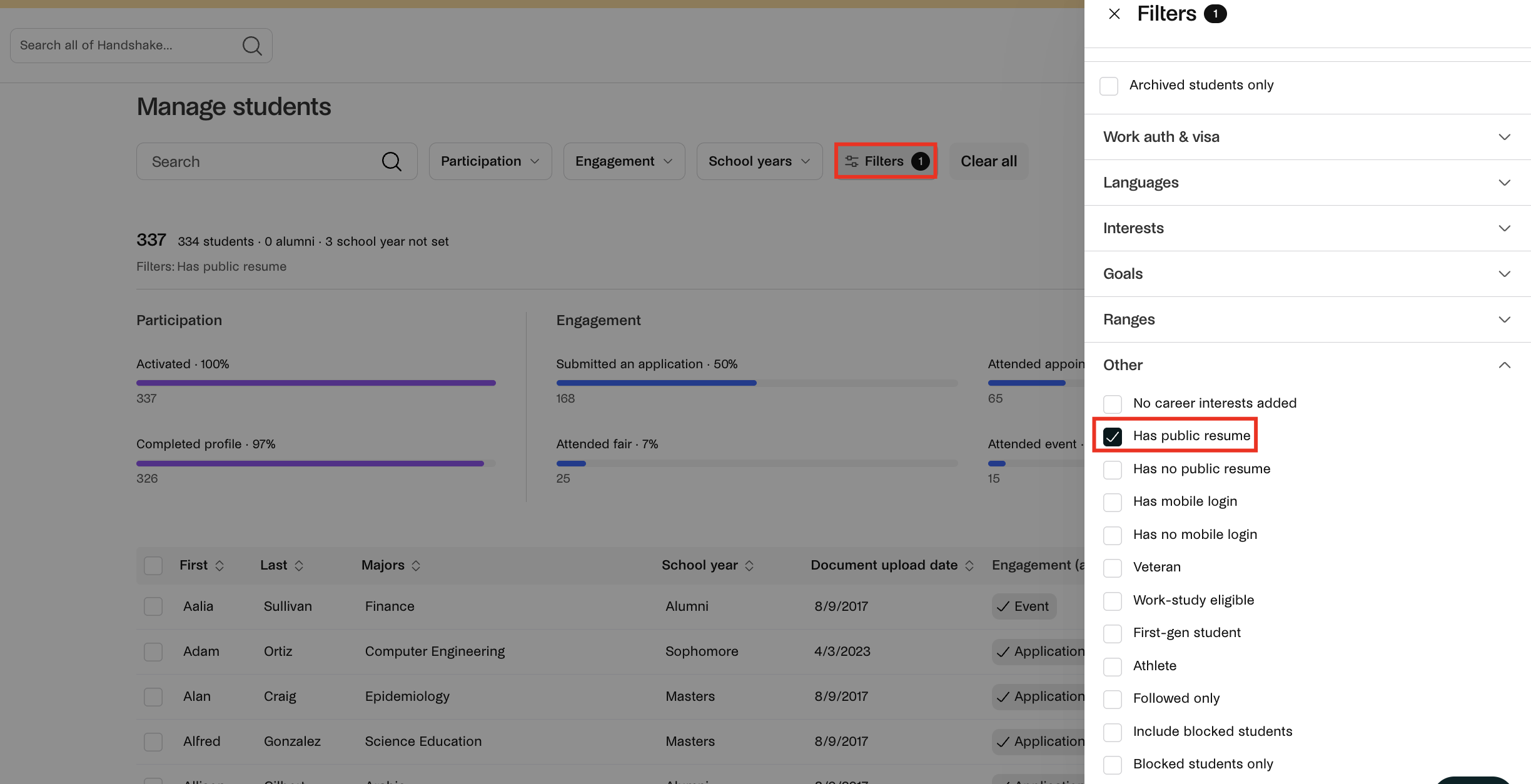The width and height of the screenshot is (1531, 784).
Task: Expand Goals filter section
Action: [1307, 274]
